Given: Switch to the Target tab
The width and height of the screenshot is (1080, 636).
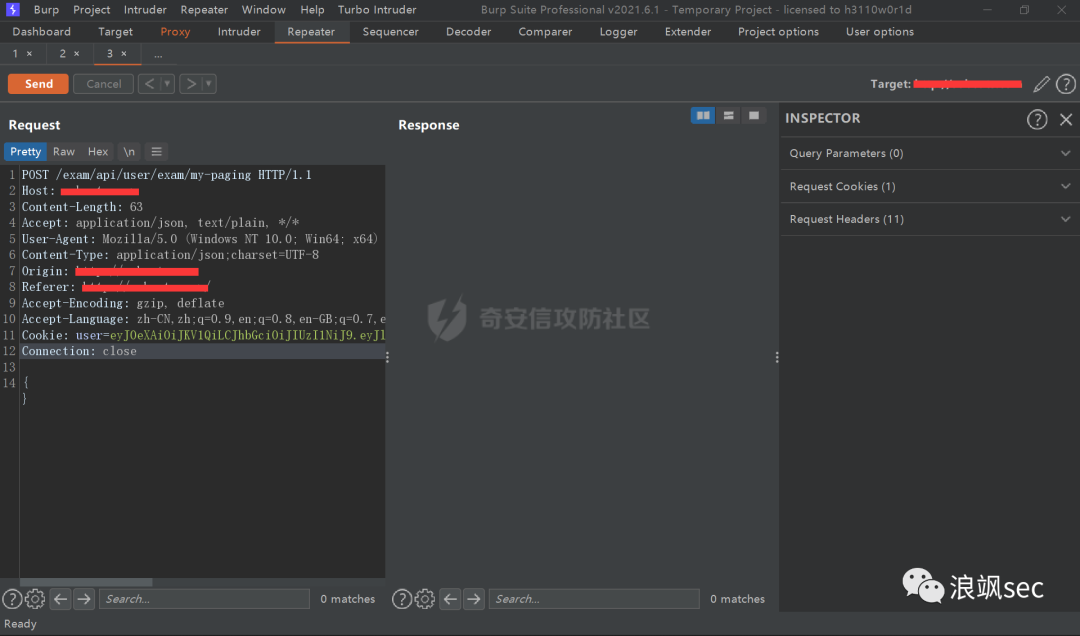Looking at the screenshot, I should 115,32.
